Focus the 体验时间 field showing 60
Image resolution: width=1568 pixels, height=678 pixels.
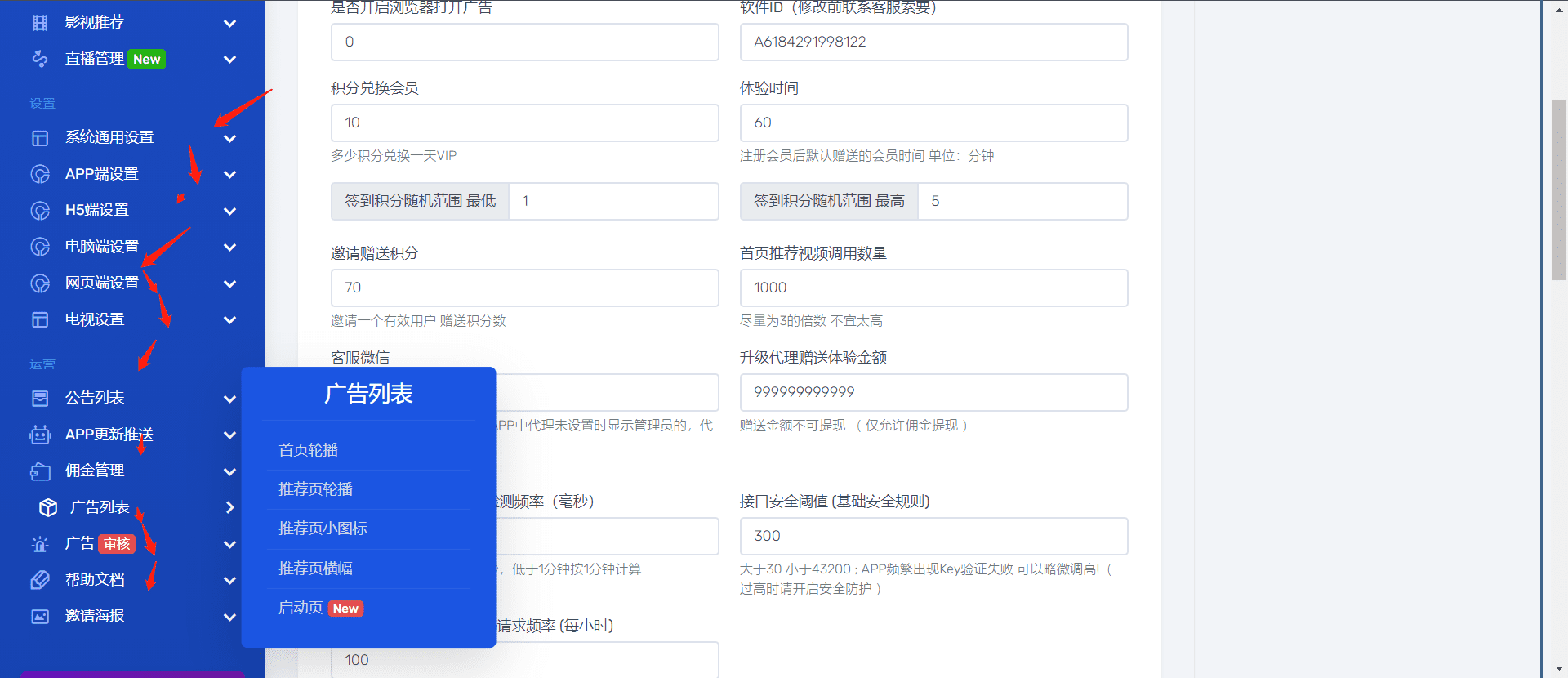933,123
